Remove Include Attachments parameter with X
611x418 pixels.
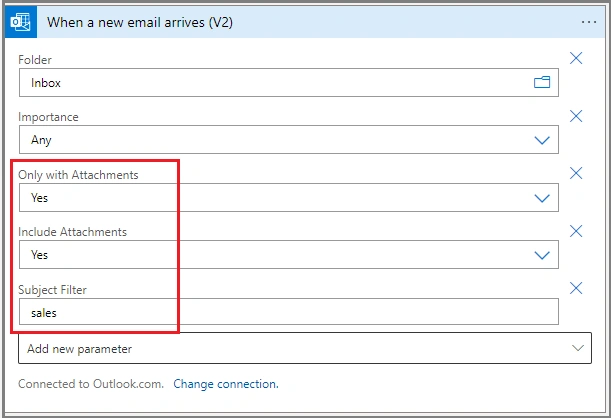(x=576, y=231)
